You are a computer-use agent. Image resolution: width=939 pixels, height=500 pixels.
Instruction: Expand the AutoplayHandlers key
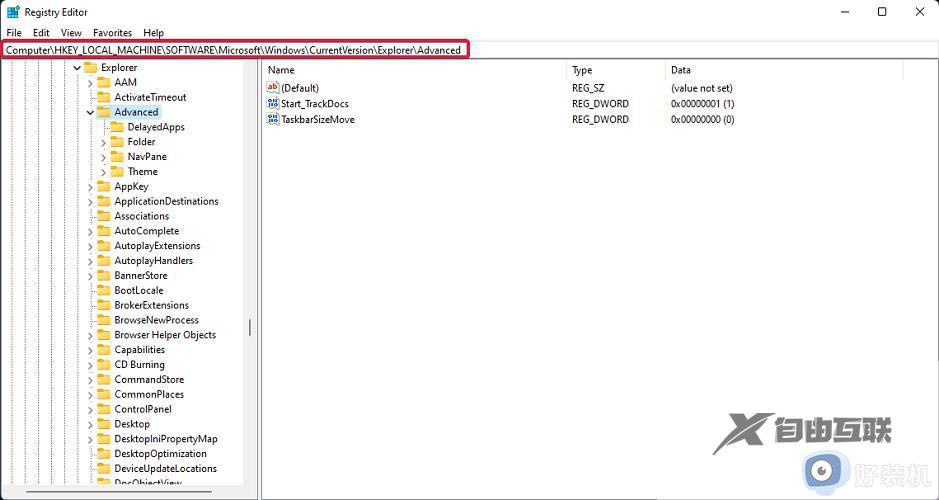click(x=90, y=261)
